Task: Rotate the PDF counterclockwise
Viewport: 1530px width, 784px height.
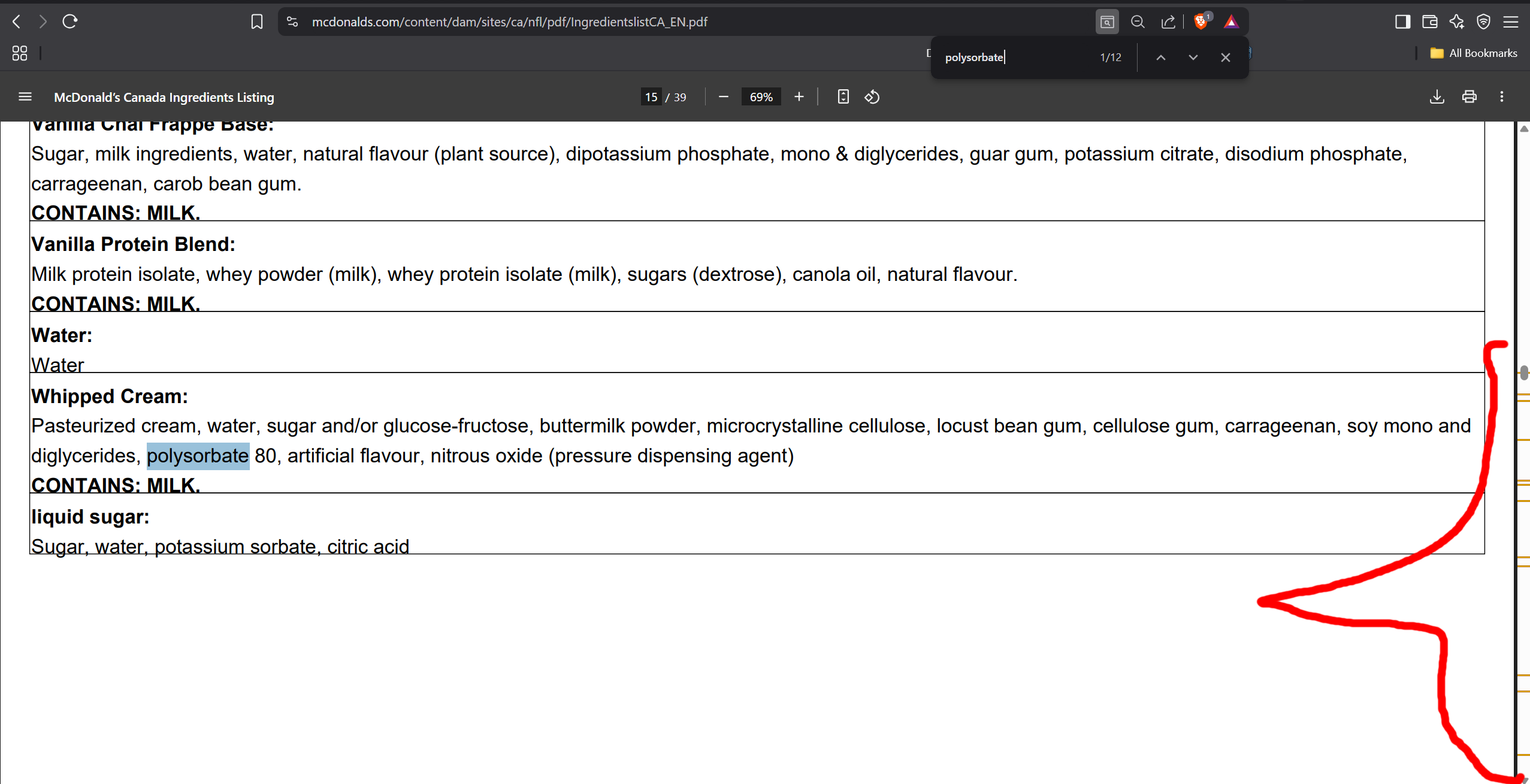Action: [x=872, y=97]
